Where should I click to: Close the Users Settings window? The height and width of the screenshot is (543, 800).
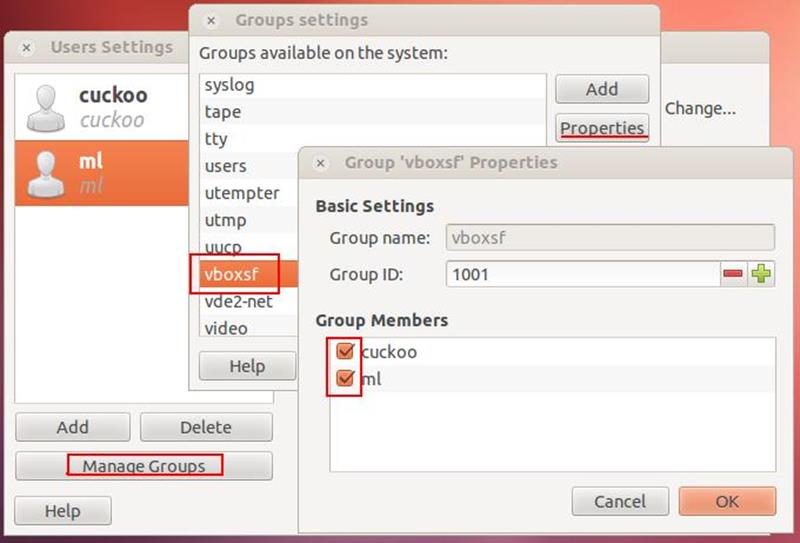pyautogui.click(x=27, y=47)
